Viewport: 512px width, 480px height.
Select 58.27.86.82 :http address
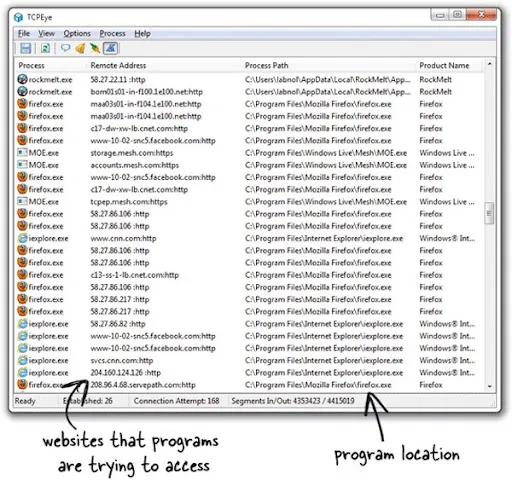[118, 324]
